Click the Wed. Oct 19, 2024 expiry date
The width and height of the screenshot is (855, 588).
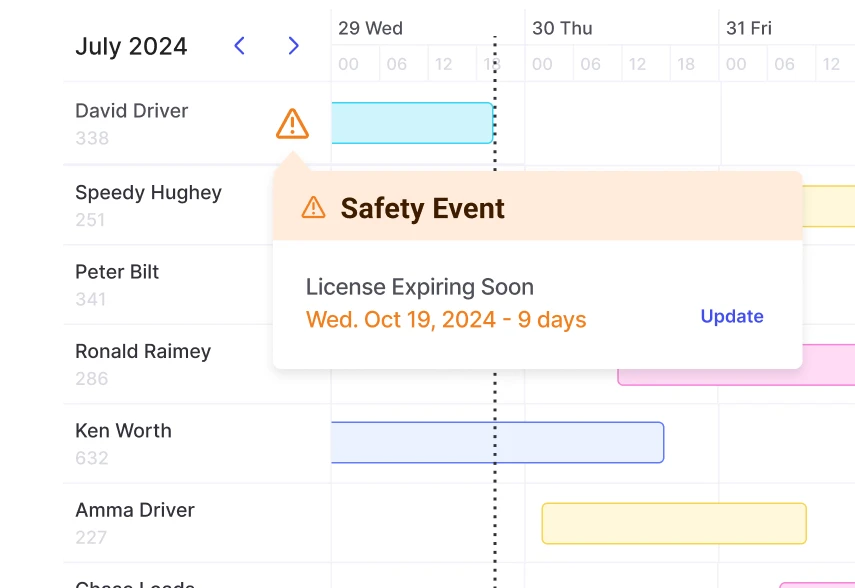(x=446, y=320)
